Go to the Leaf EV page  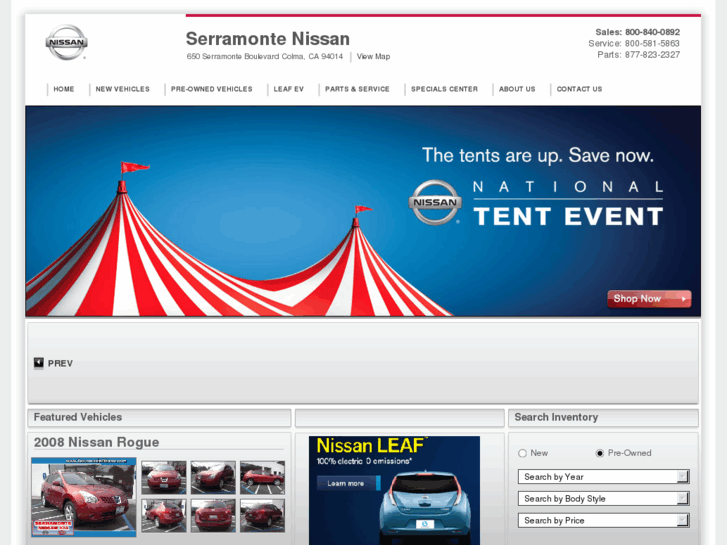coord(288,89)
